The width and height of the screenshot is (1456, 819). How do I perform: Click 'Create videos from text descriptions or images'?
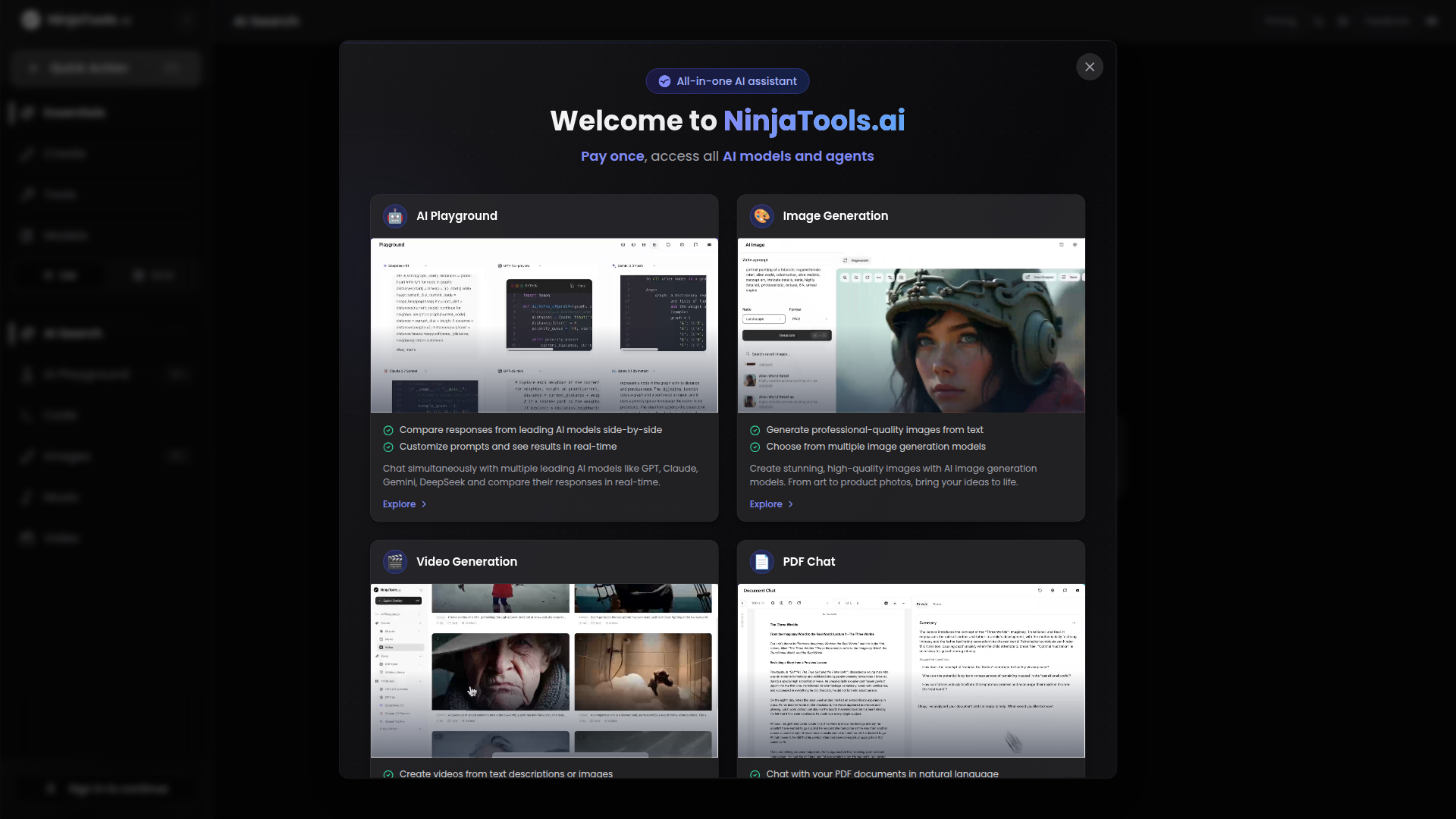(x=506, y=773)
